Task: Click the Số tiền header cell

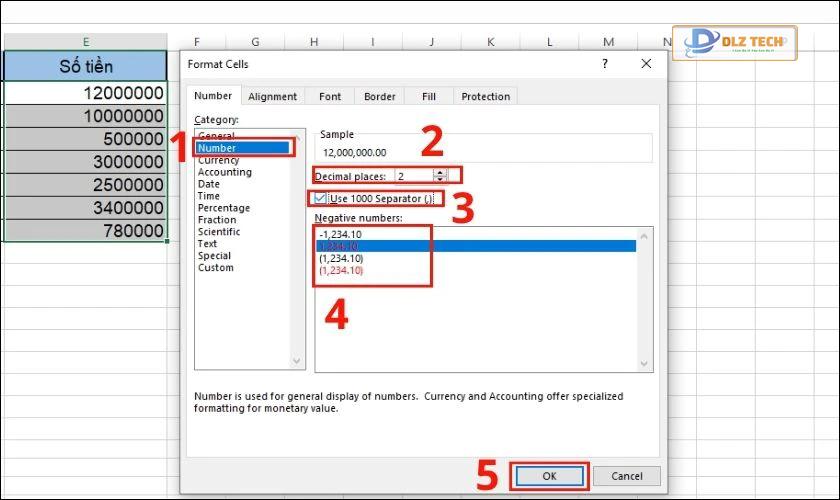Action: (x=86, y=66)
